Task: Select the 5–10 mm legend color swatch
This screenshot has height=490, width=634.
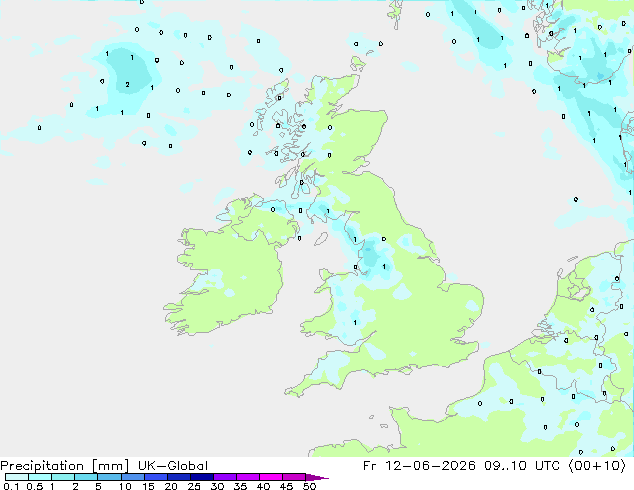Action: (110, 477)
